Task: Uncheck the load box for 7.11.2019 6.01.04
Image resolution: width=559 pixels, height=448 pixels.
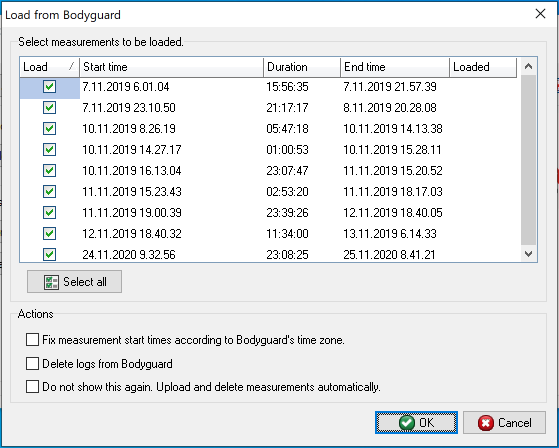Action: tap(49, 87)
